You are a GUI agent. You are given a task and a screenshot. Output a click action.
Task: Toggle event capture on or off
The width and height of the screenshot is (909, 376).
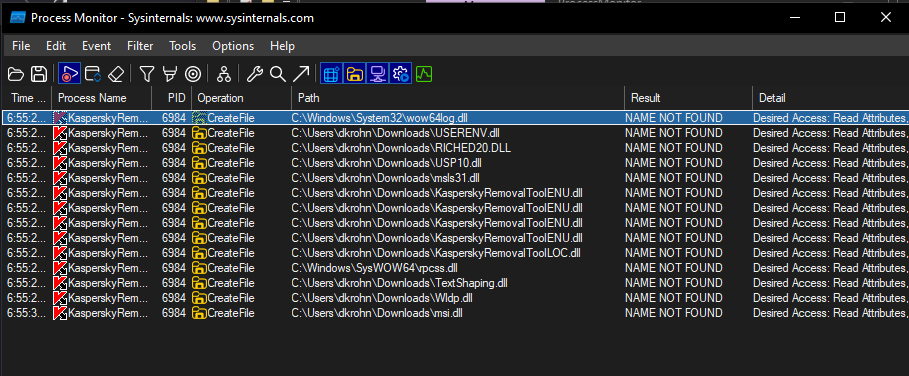[70, 74]
